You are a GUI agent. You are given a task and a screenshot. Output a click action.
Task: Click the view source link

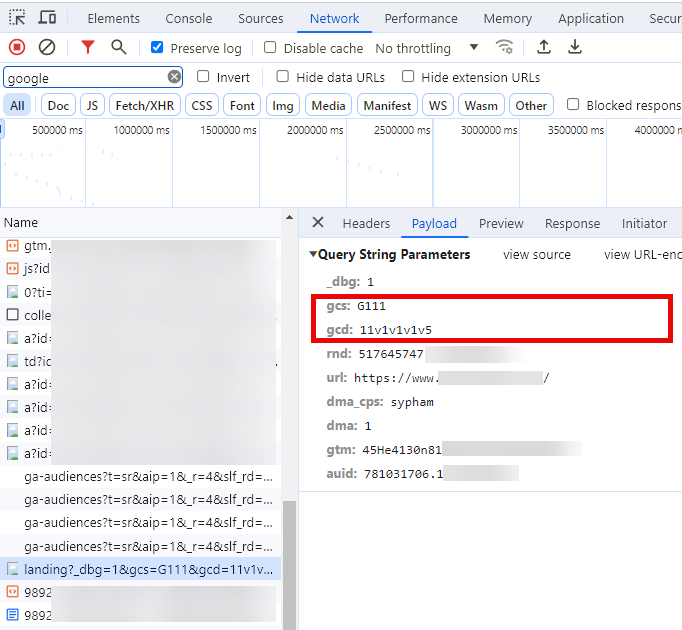click(537, 255)
